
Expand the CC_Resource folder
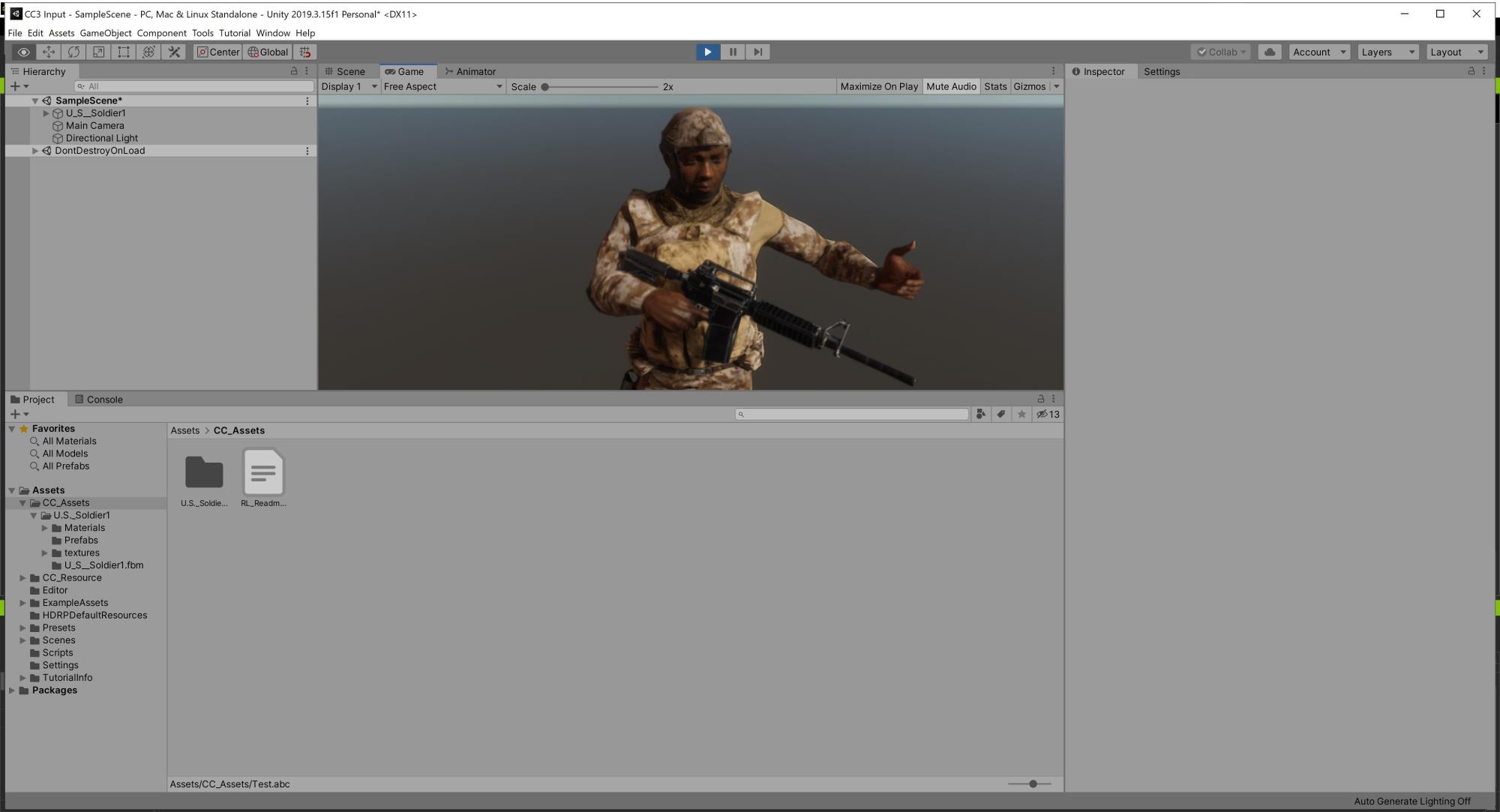tap(23, 578)
